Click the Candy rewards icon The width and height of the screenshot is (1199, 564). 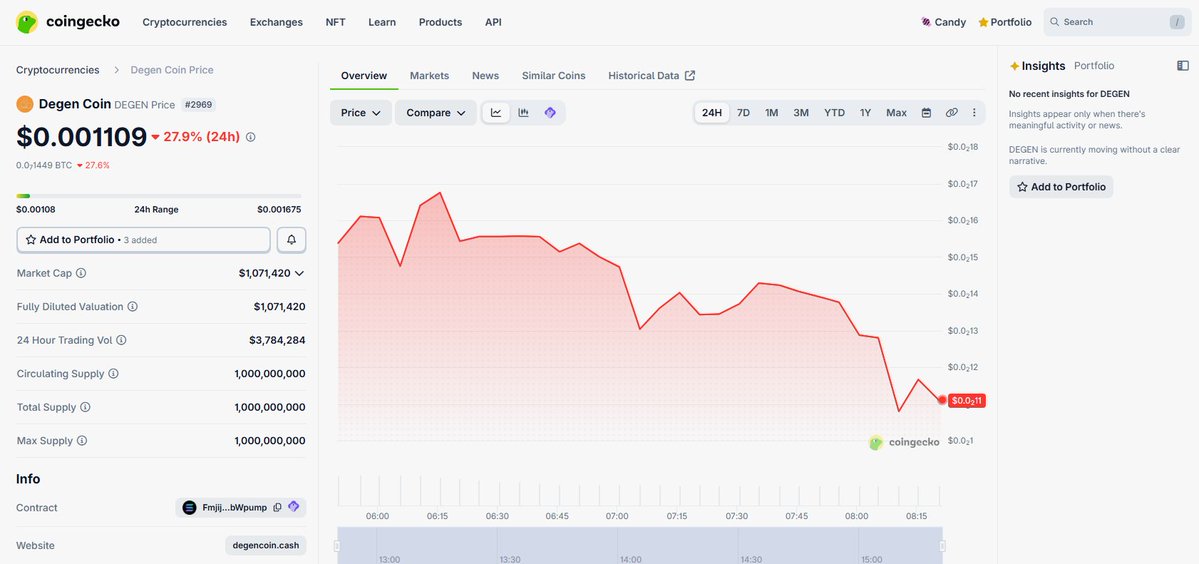[x=926, y=22]
